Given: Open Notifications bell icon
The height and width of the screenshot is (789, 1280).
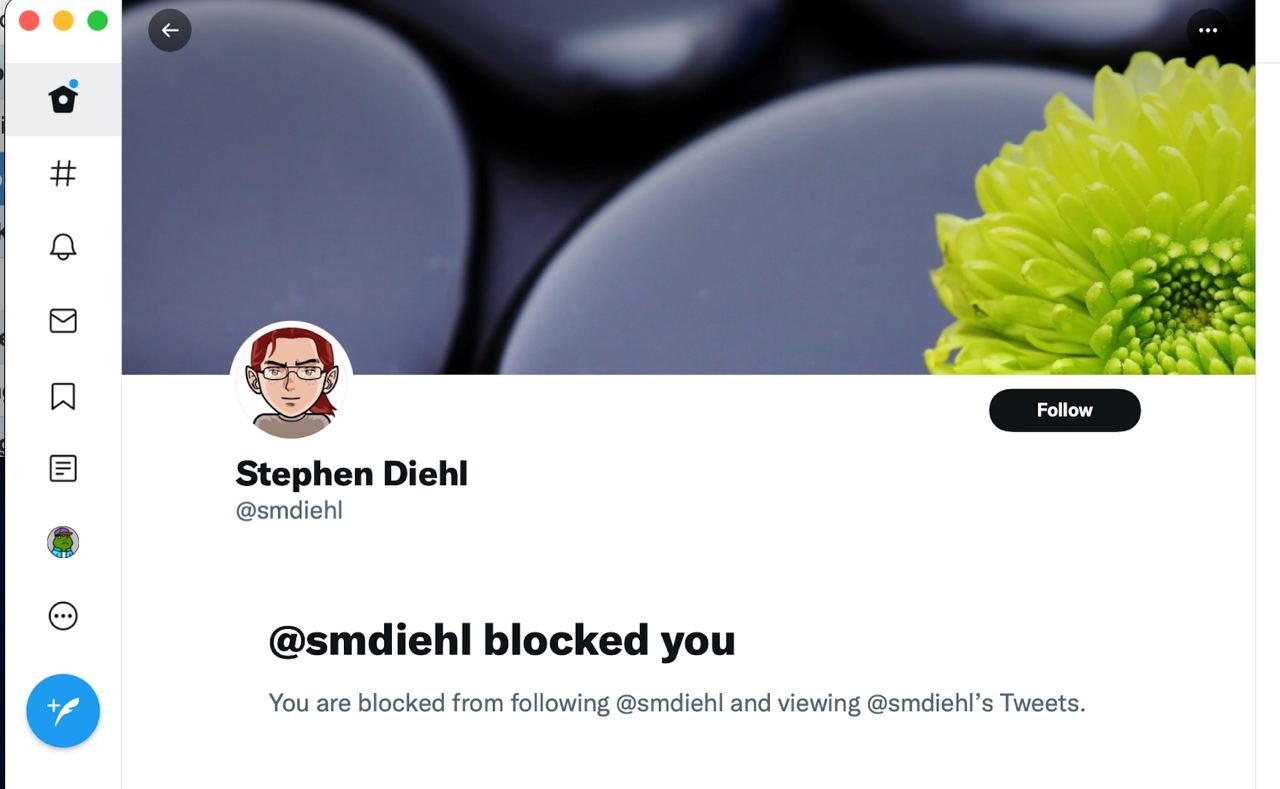Looking at the screenshot, I should [63, 247].
